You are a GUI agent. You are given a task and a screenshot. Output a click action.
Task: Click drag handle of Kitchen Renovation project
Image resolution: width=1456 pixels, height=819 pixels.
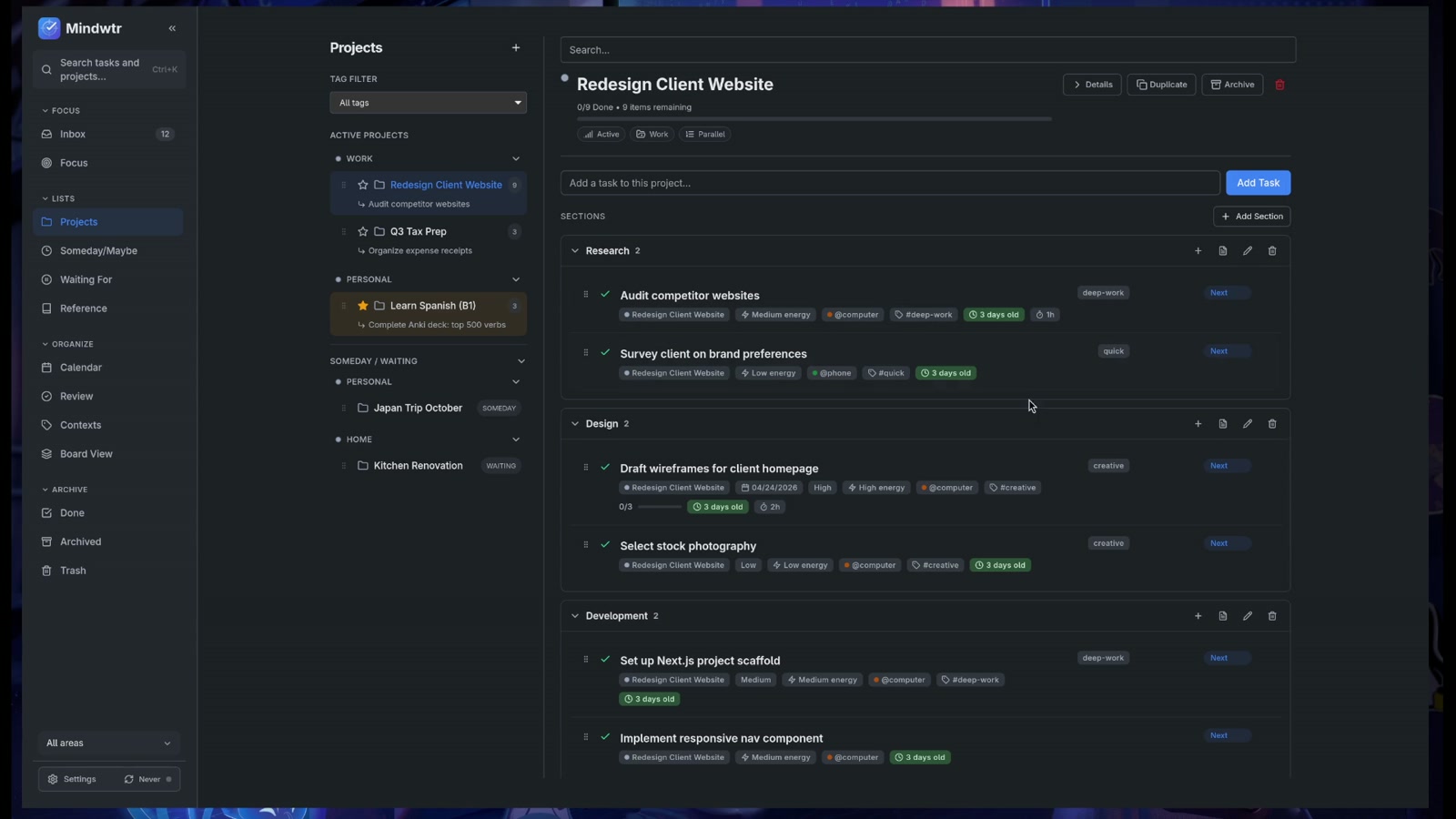pyautogui.click(x=343, y=466)
